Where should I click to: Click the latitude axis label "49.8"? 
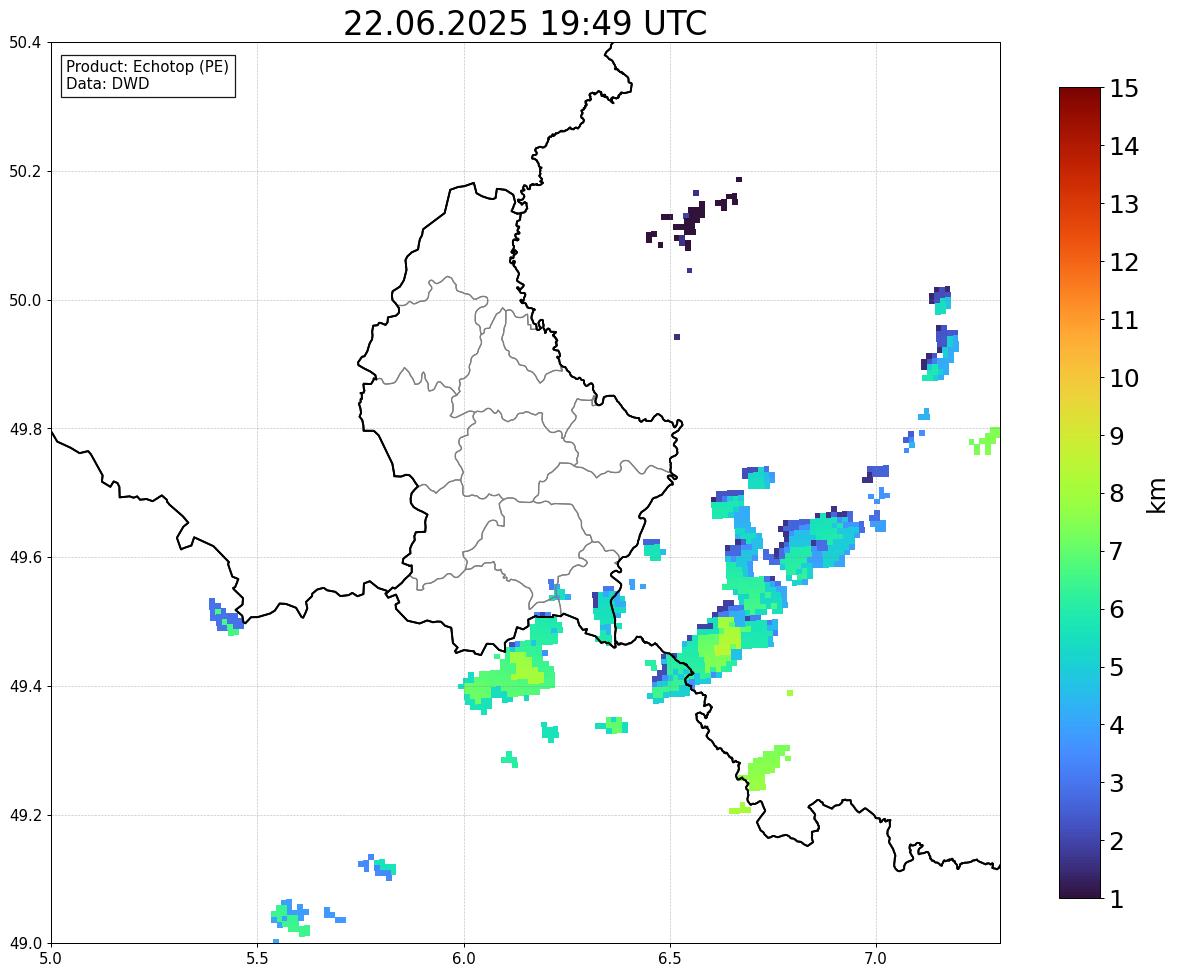[25, 429]
